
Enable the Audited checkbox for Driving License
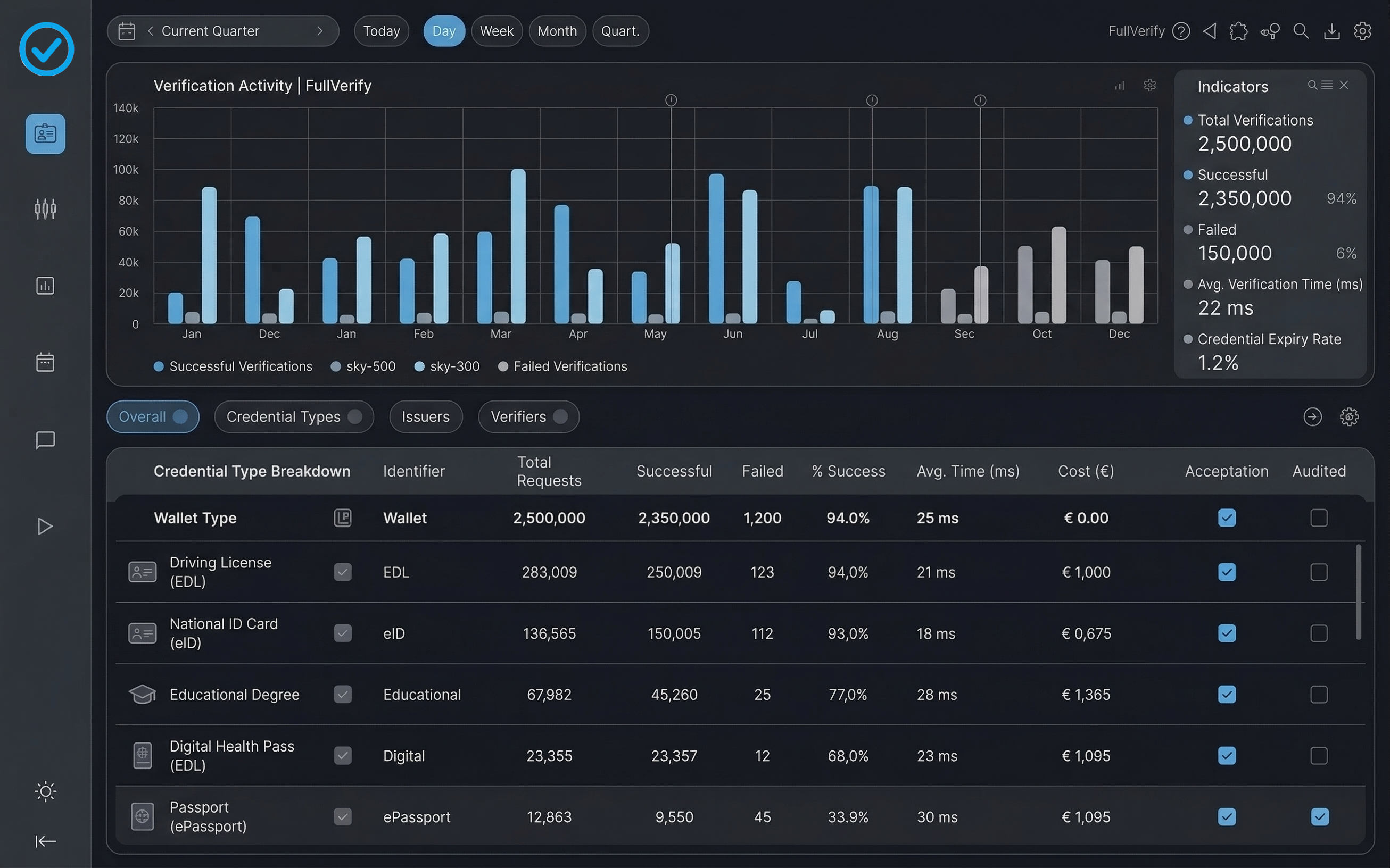click(1319, 572)
